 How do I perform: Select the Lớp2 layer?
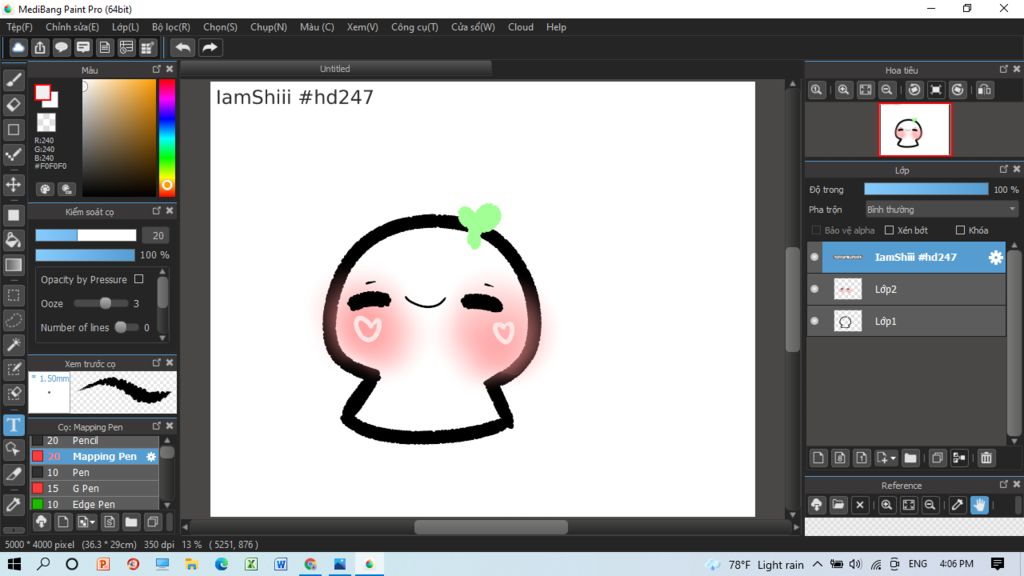click(906, 289)
